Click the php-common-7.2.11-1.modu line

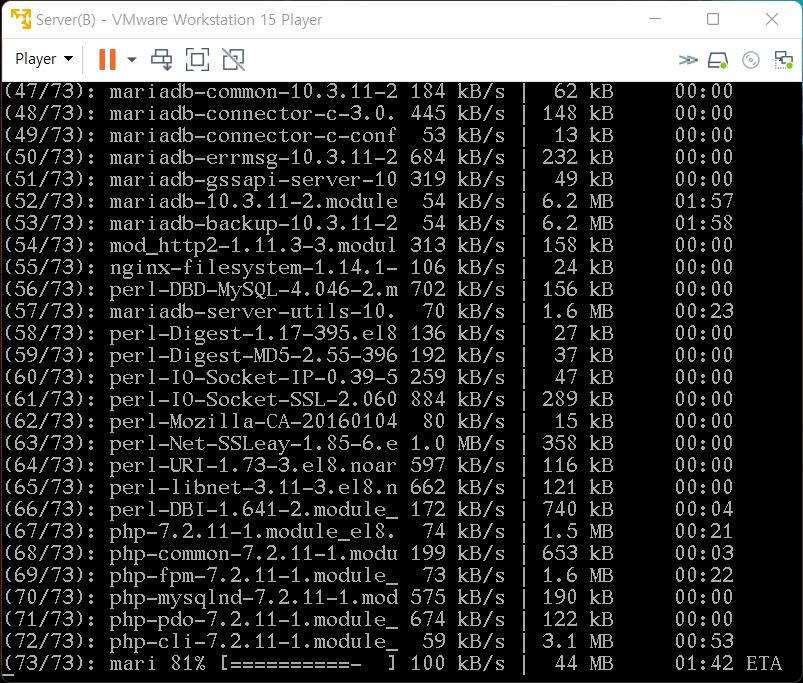tap(369, 553)
